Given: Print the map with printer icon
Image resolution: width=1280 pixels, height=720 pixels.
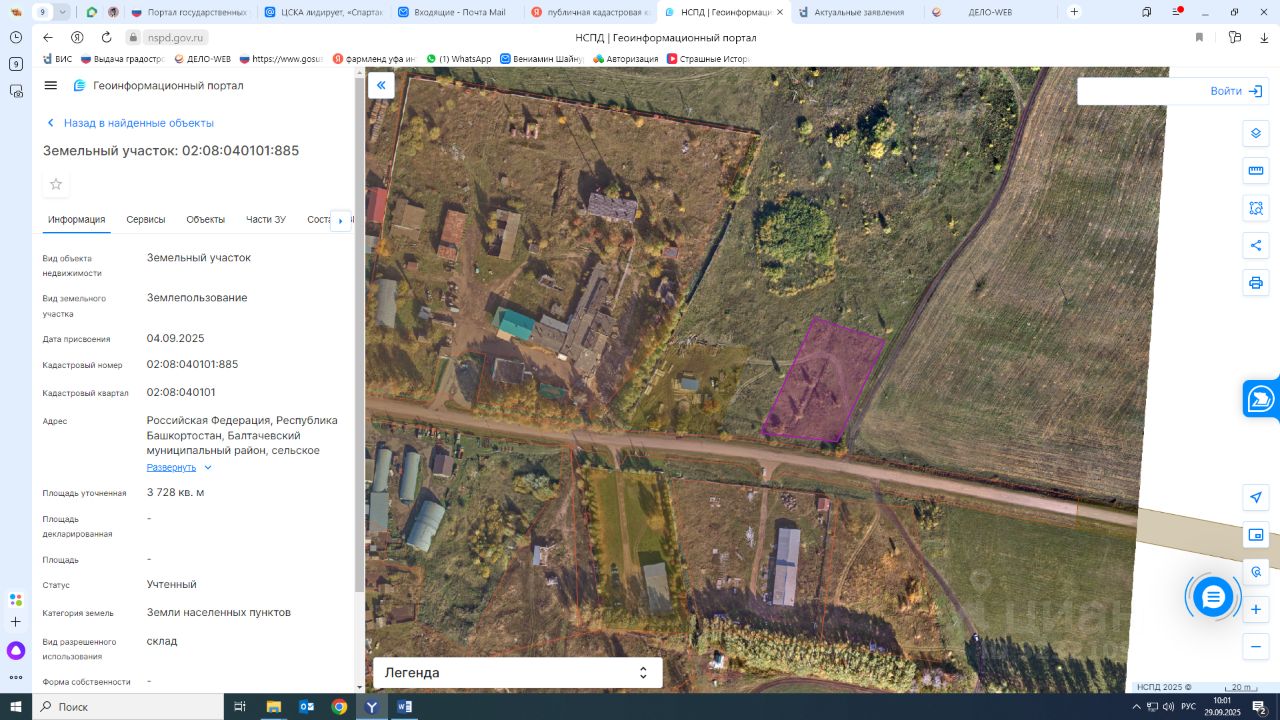Looking at the screenshot, I should point(1256,283).
